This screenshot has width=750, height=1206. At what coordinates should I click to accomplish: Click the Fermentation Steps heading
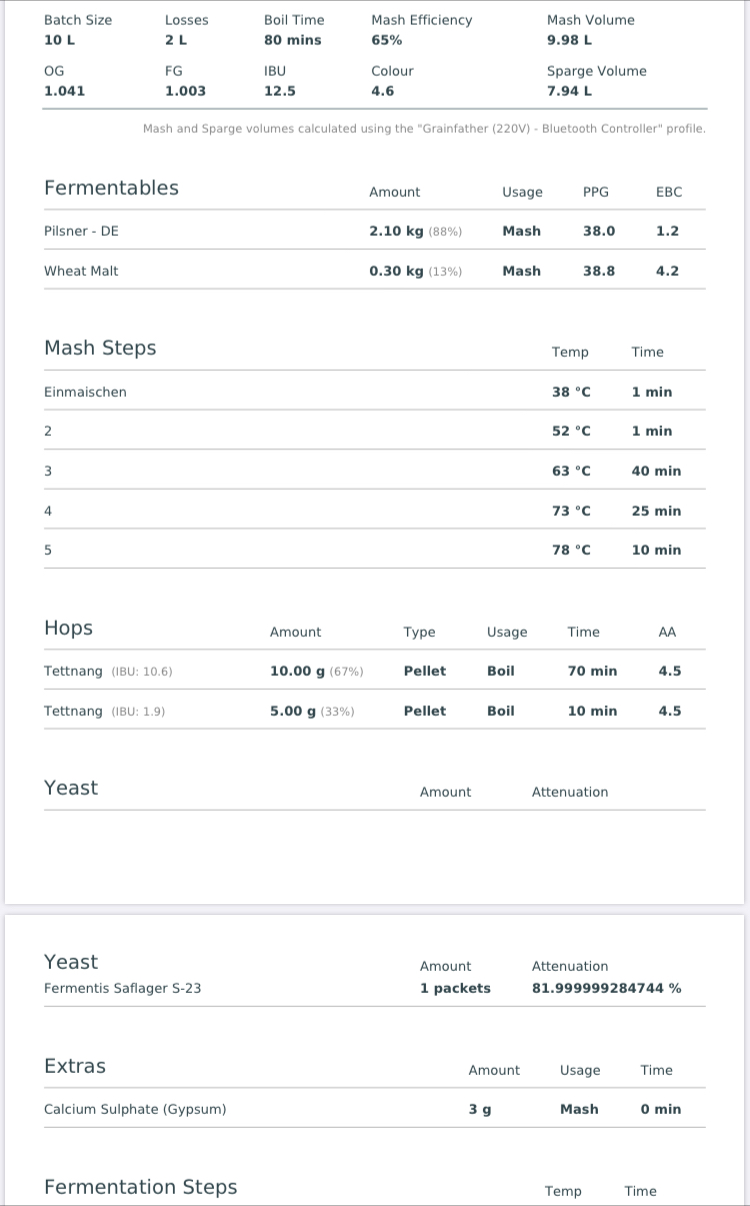click(x=141, y=1187)
